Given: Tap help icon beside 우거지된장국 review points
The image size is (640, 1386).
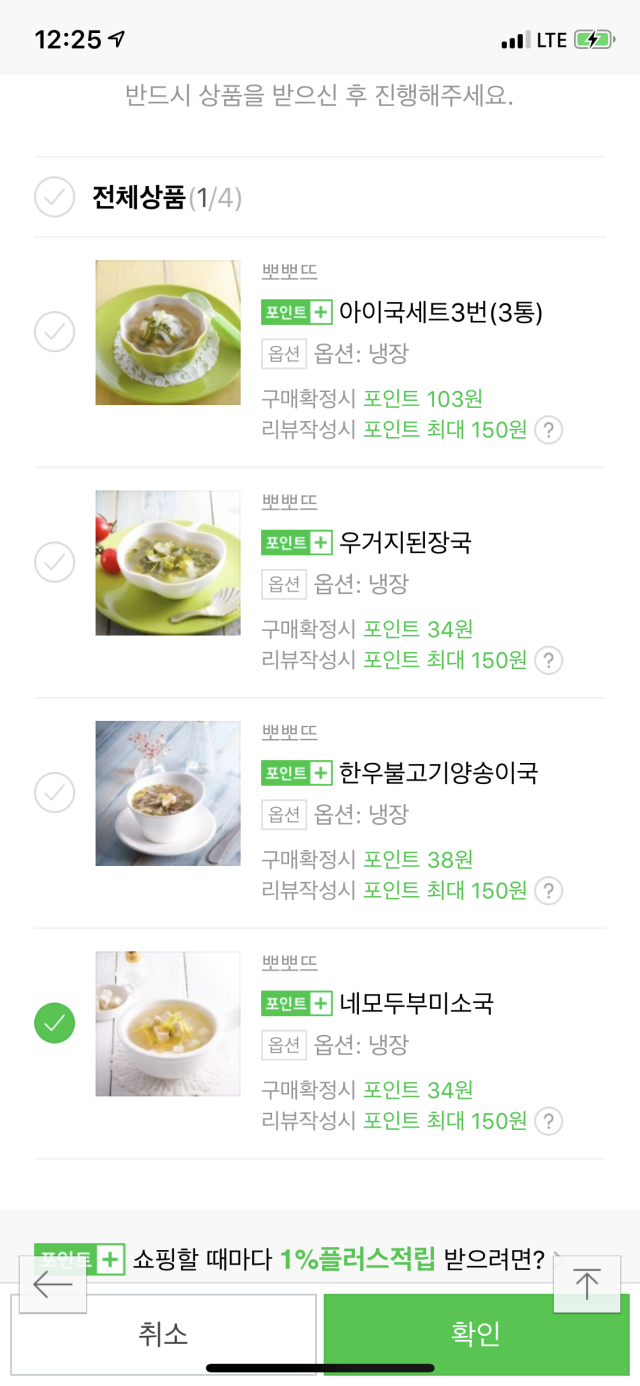Looking at the screenshot, I should coord(548,661).
